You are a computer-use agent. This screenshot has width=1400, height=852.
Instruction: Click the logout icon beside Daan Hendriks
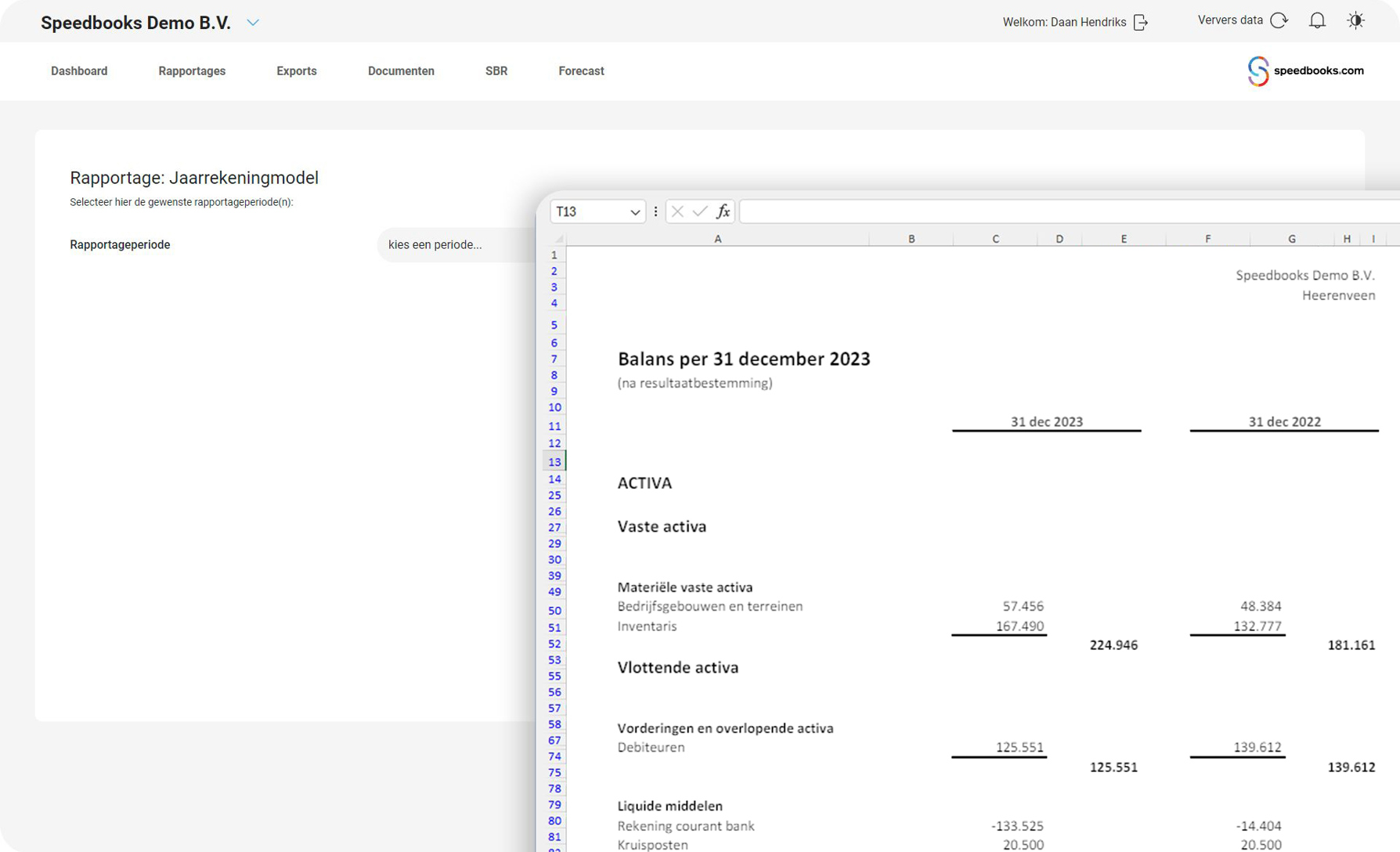click(x=1141, y=23)
